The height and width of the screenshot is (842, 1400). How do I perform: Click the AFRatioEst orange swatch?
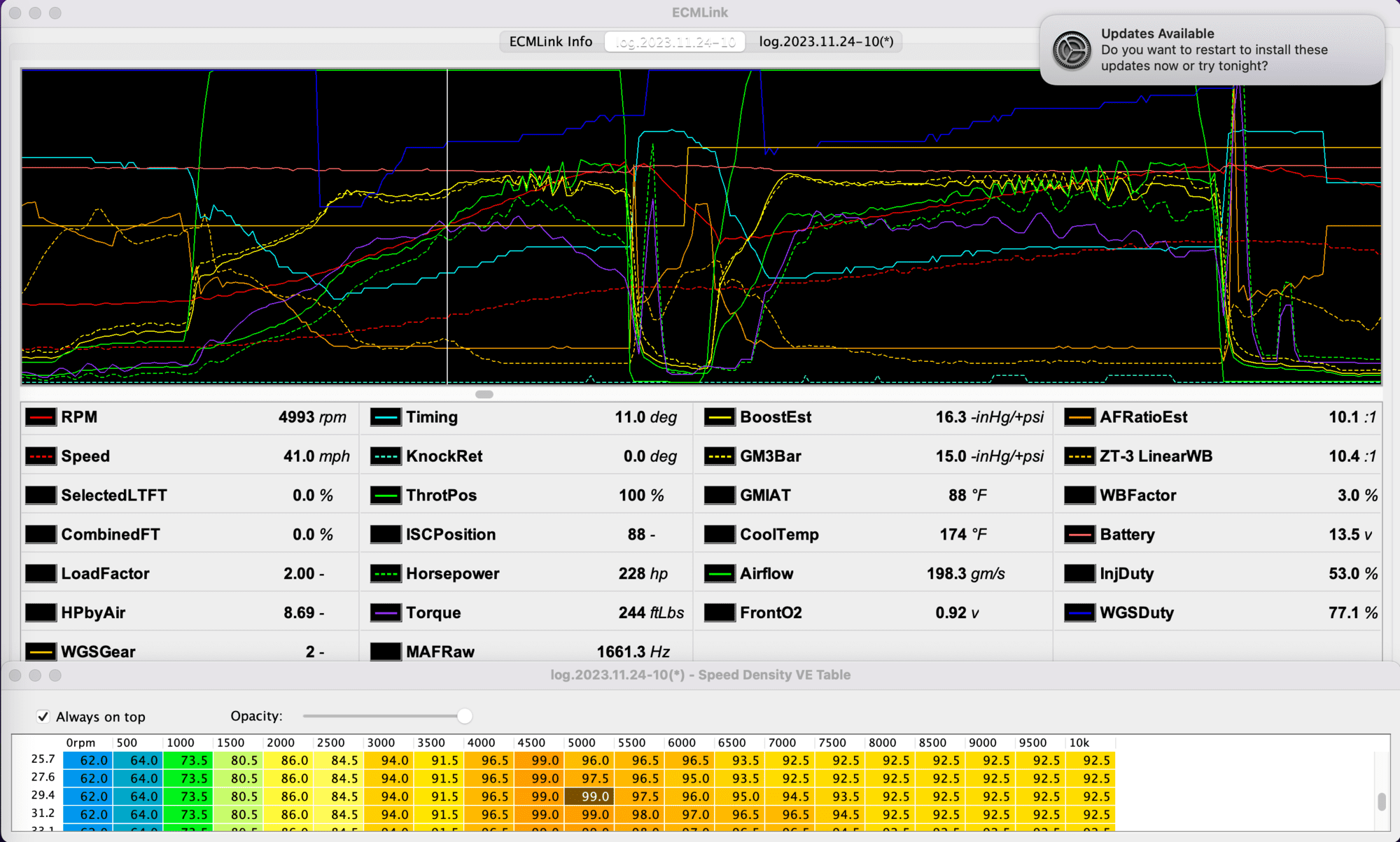point(1079,418)
